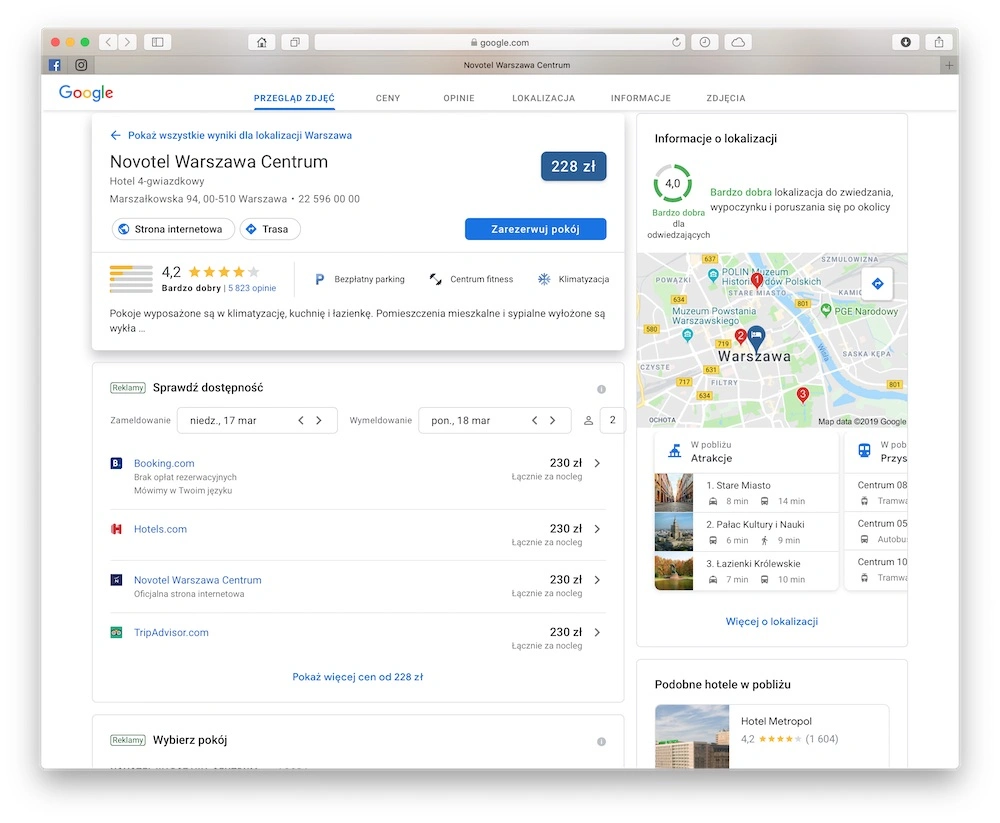Expand the TripAdvisor.com offer chevron
1000x823 pixels.
click(x=597, y=632)
